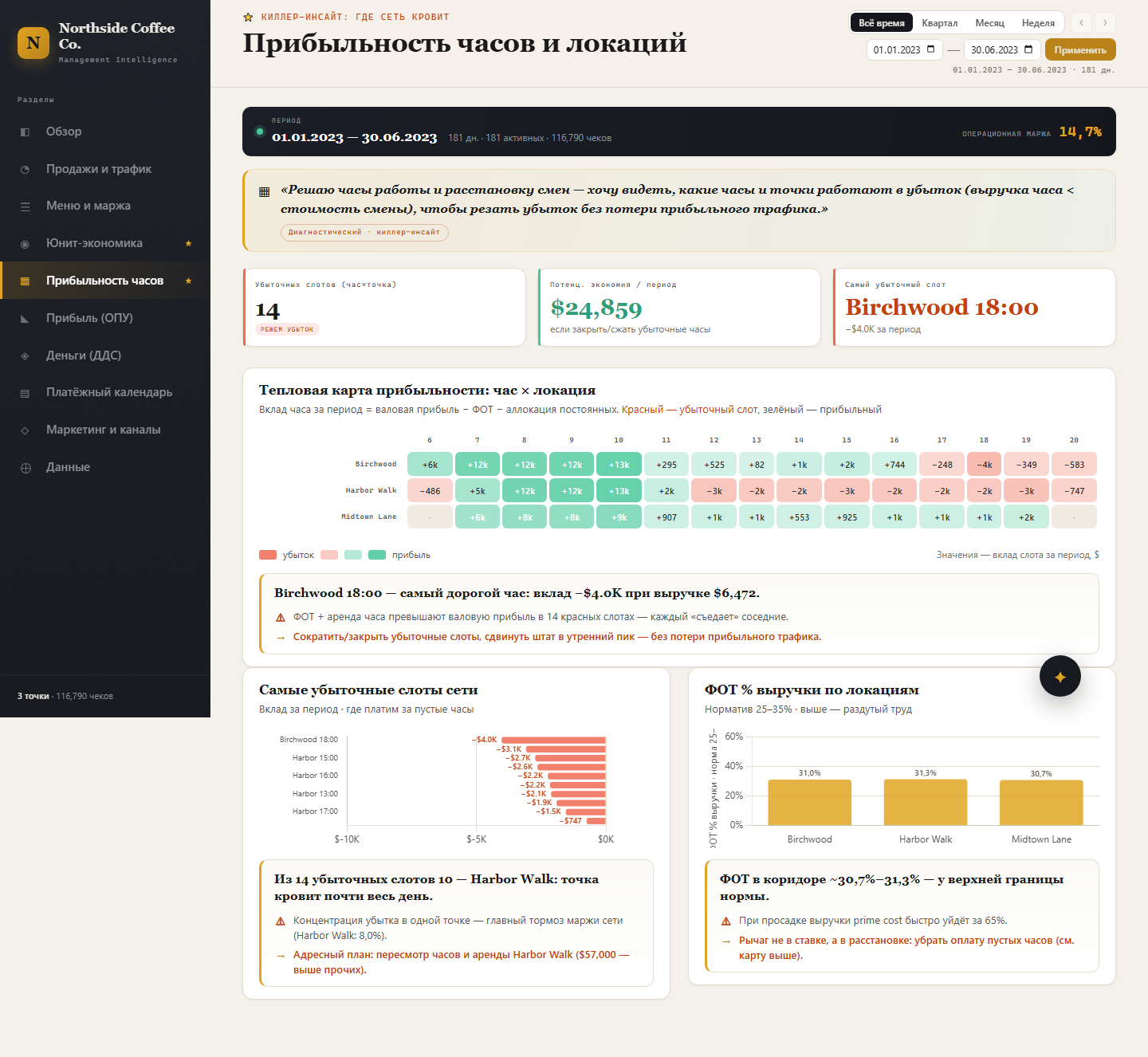Select the Месяц period tab

point(990,23)
